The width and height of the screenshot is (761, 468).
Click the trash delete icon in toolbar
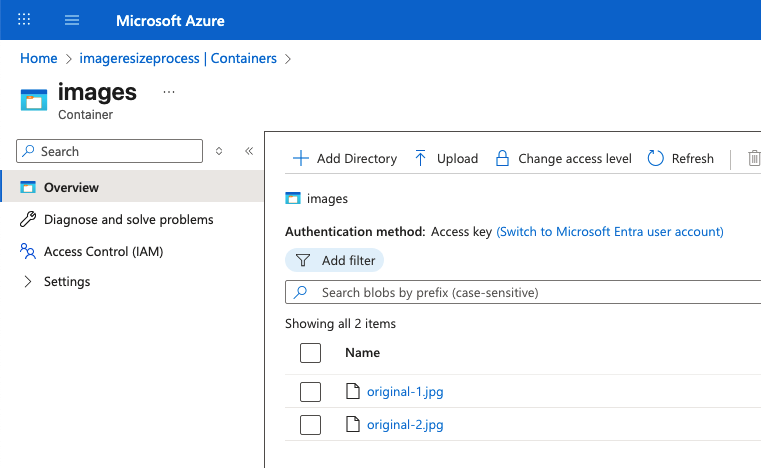tap(754, 158)
